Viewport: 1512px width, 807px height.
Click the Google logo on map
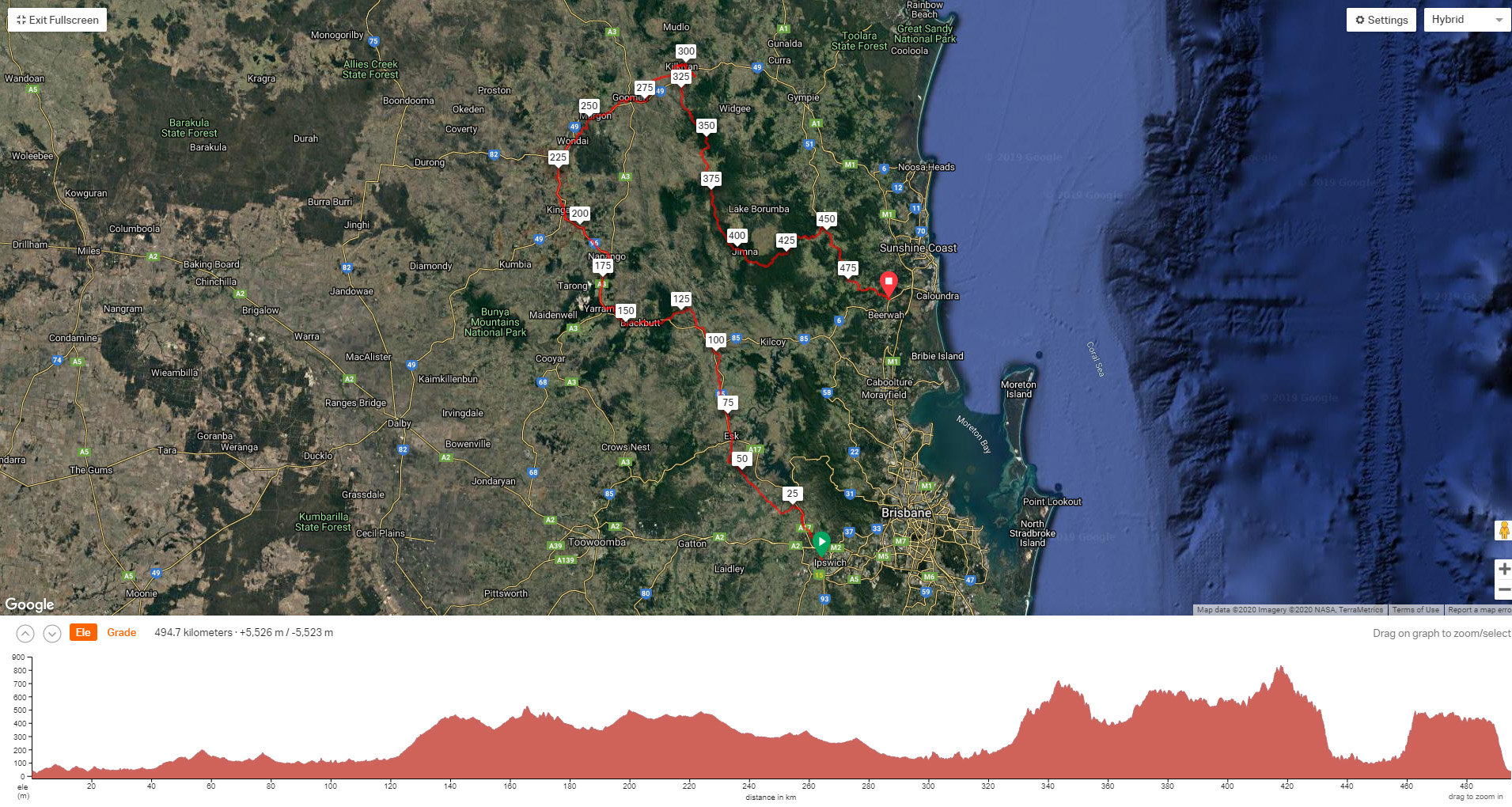coord(30,604)
